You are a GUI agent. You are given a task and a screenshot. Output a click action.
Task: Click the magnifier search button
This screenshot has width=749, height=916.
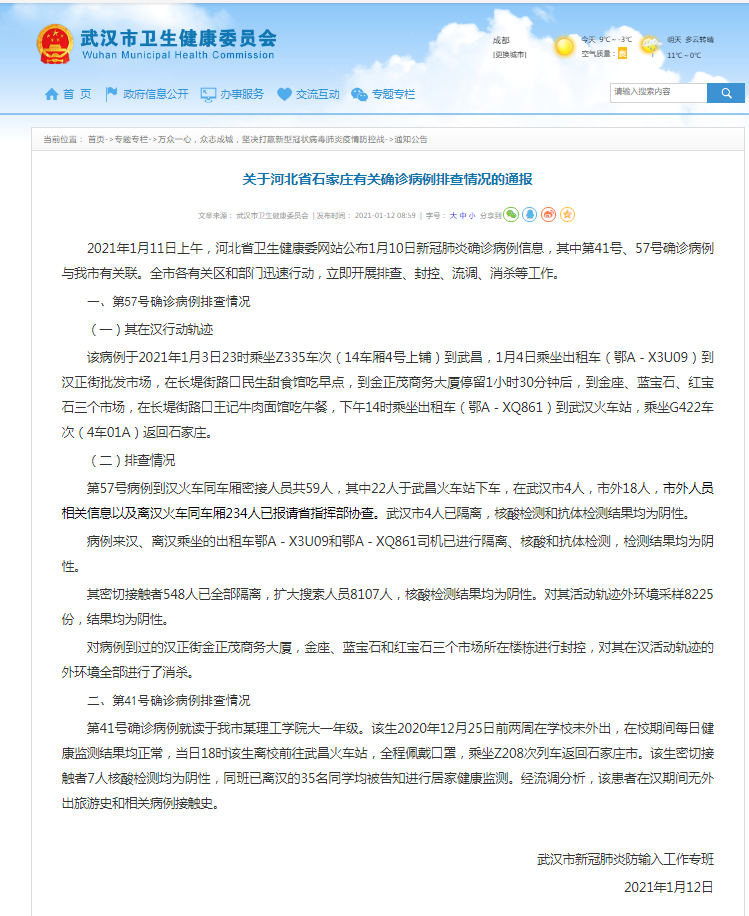tap(726, 93)
